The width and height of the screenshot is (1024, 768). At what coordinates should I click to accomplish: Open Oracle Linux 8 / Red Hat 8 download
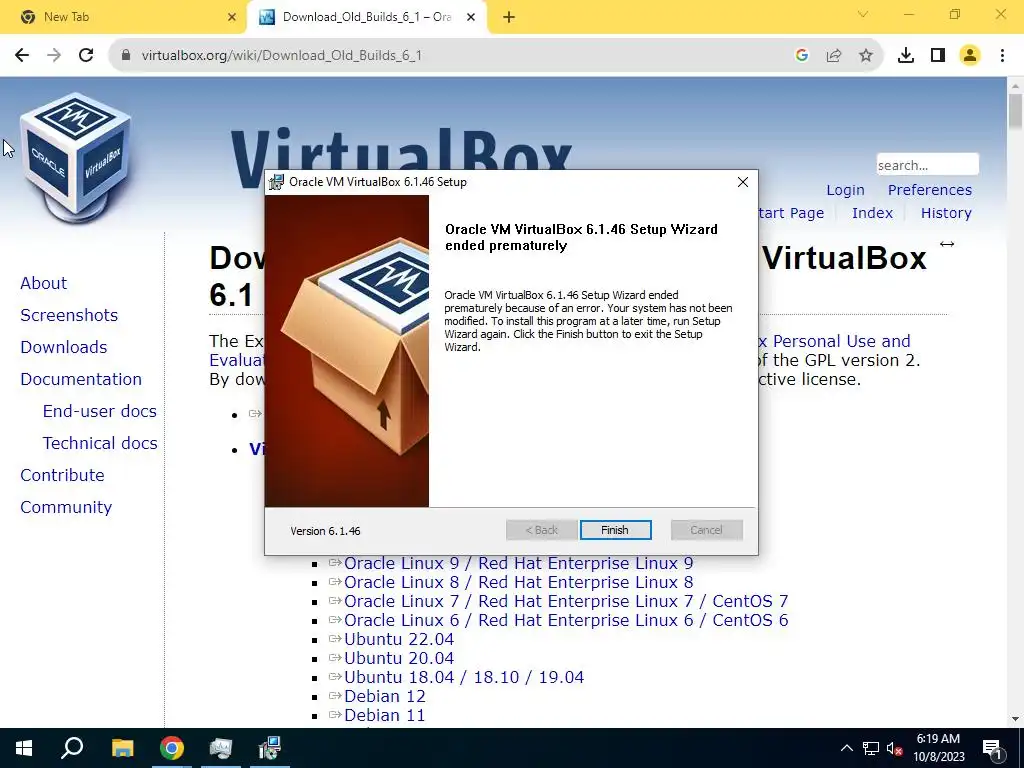[519, 582]
